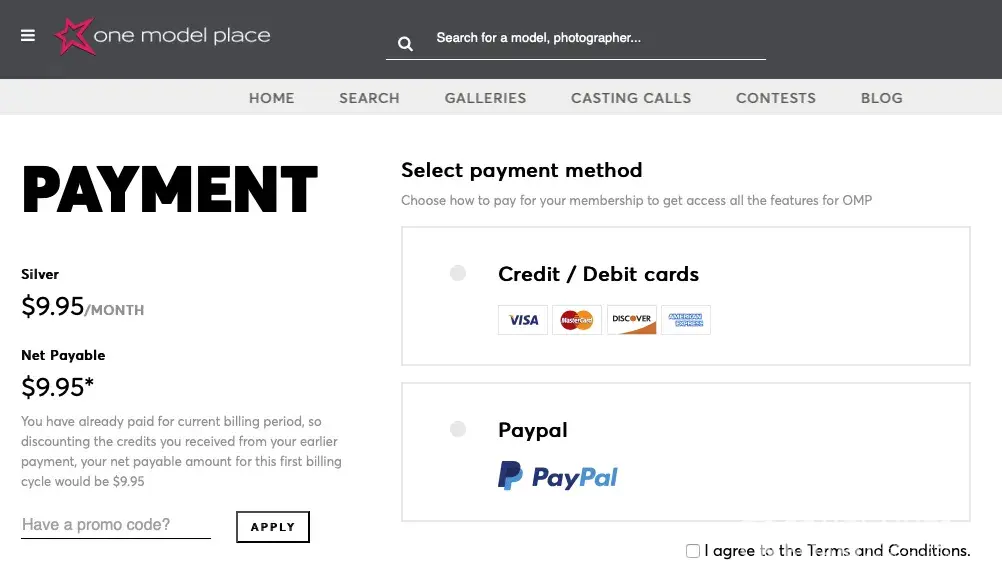This screenshot has height=582, width=1002.
Task: Click the One Model Place star logo
Action: (x=74, y=36)
